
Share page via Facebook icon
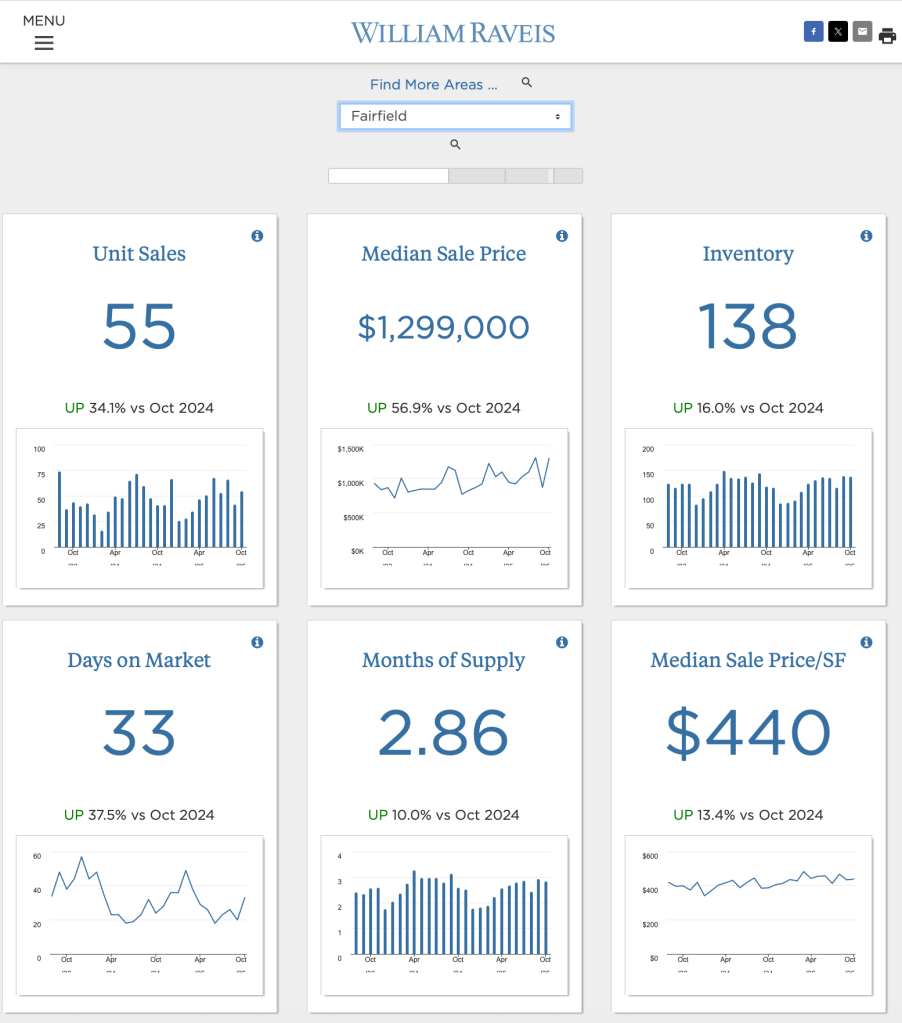pos(813,32)
